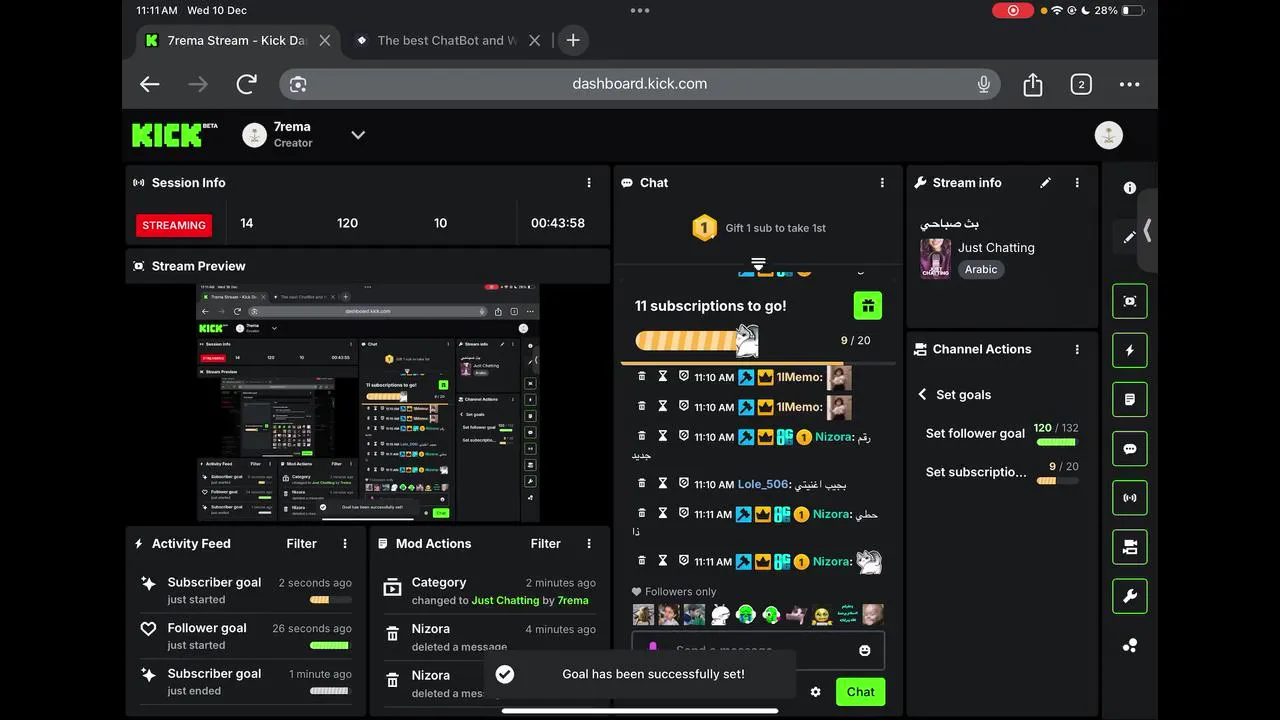
Task: Toggle Stream Preview panel from sidebar
Action: coord(1130,301)
